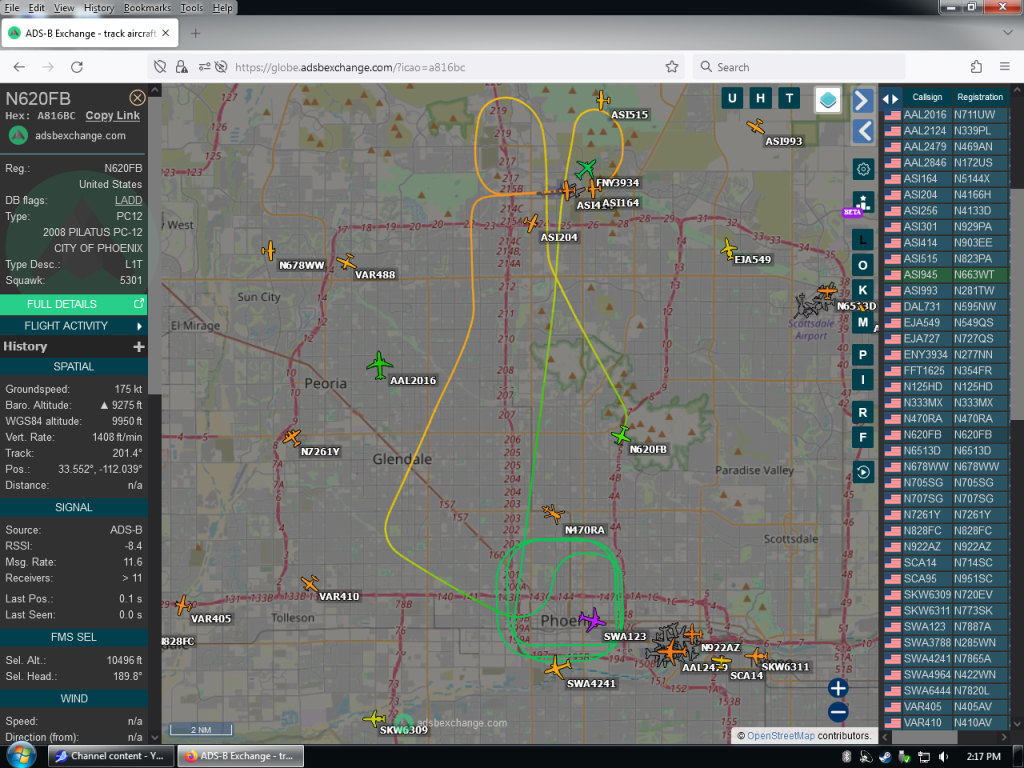Open the Edit menu
The image size is (1024, 768).
pos(37,8)
